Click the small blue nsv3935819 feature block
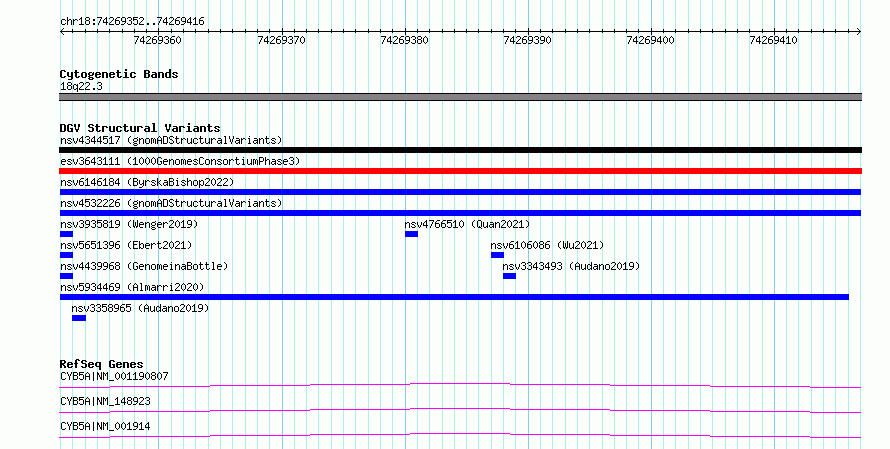The width and height of the screenshot is (890, 449). (66, 234)
